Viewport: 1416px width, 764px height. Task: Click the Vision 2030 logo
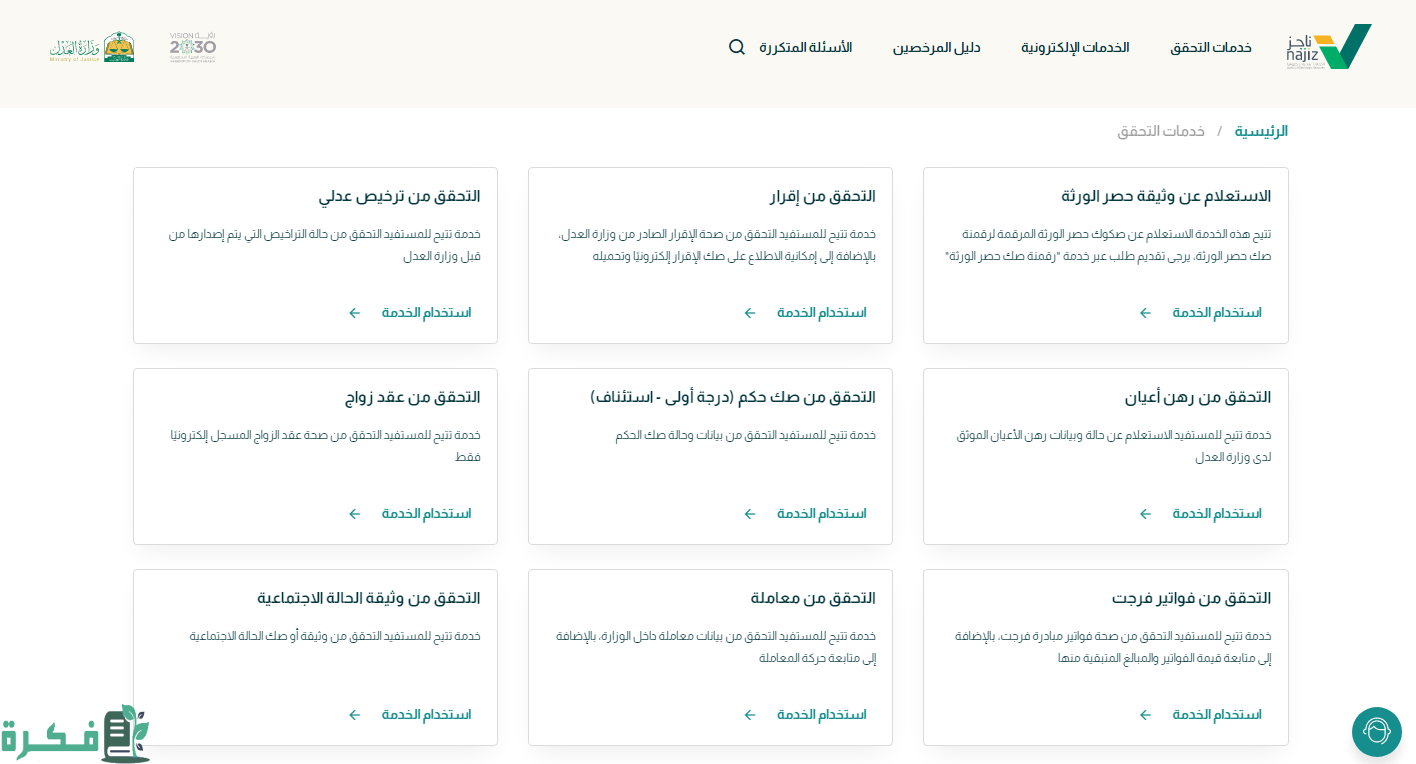pyautogui.click(x=192, y=47)
